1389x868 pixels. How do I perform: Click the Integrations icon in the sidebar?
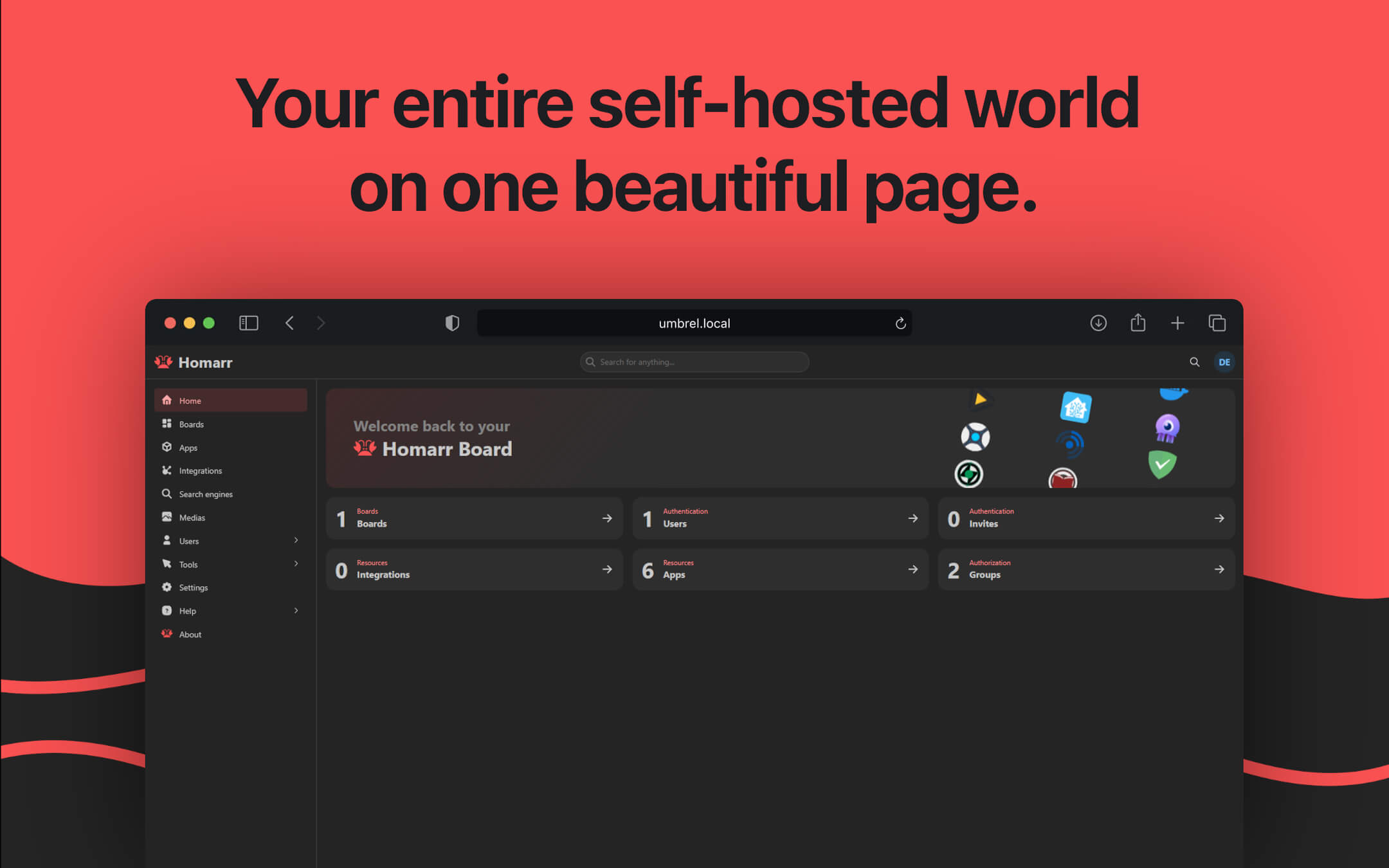click(x=167, y=470)
